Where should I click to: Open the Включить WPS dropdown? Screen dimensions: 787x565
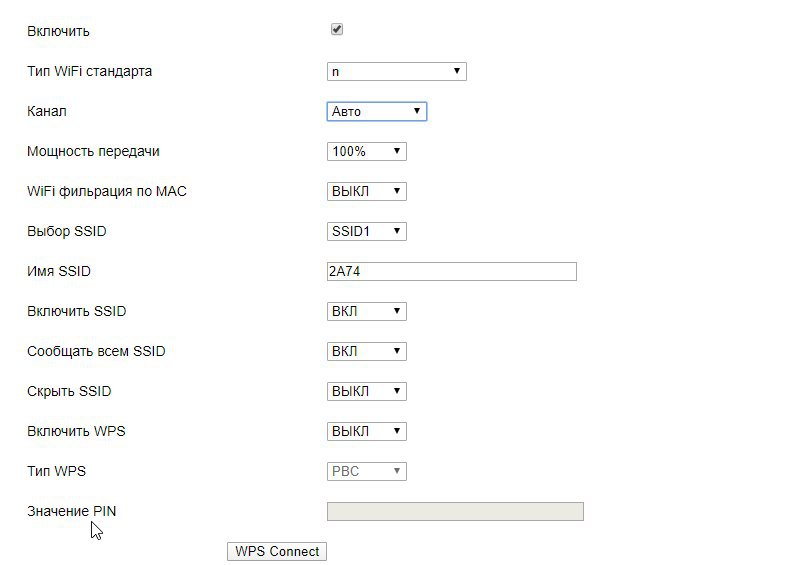coord(366,431)
